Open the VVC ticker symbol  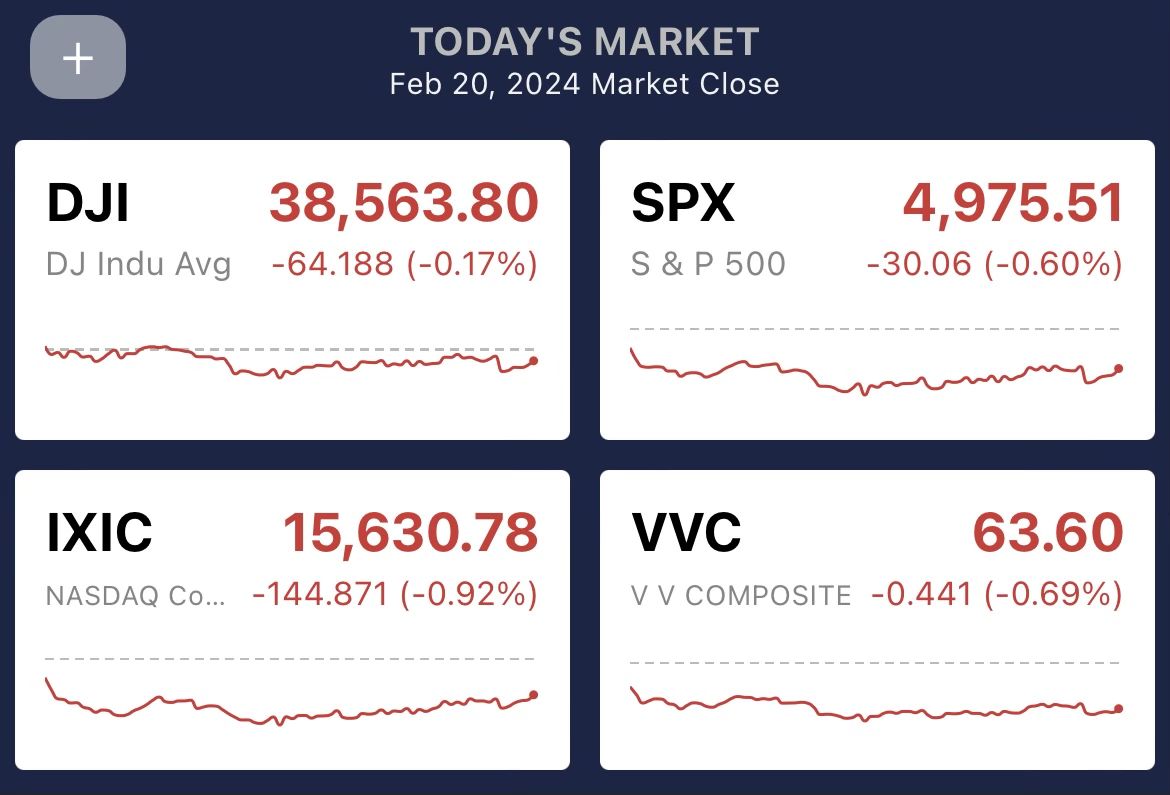pyautogui.click(x=686, y=532)
